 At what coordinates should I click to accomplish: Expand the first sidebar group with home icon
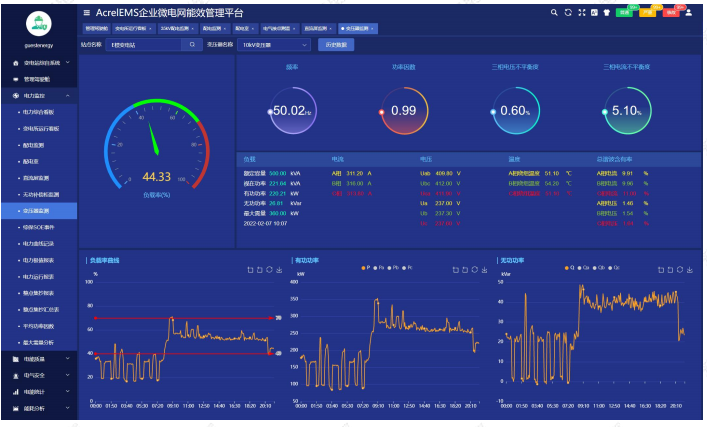tap(68, 63)
